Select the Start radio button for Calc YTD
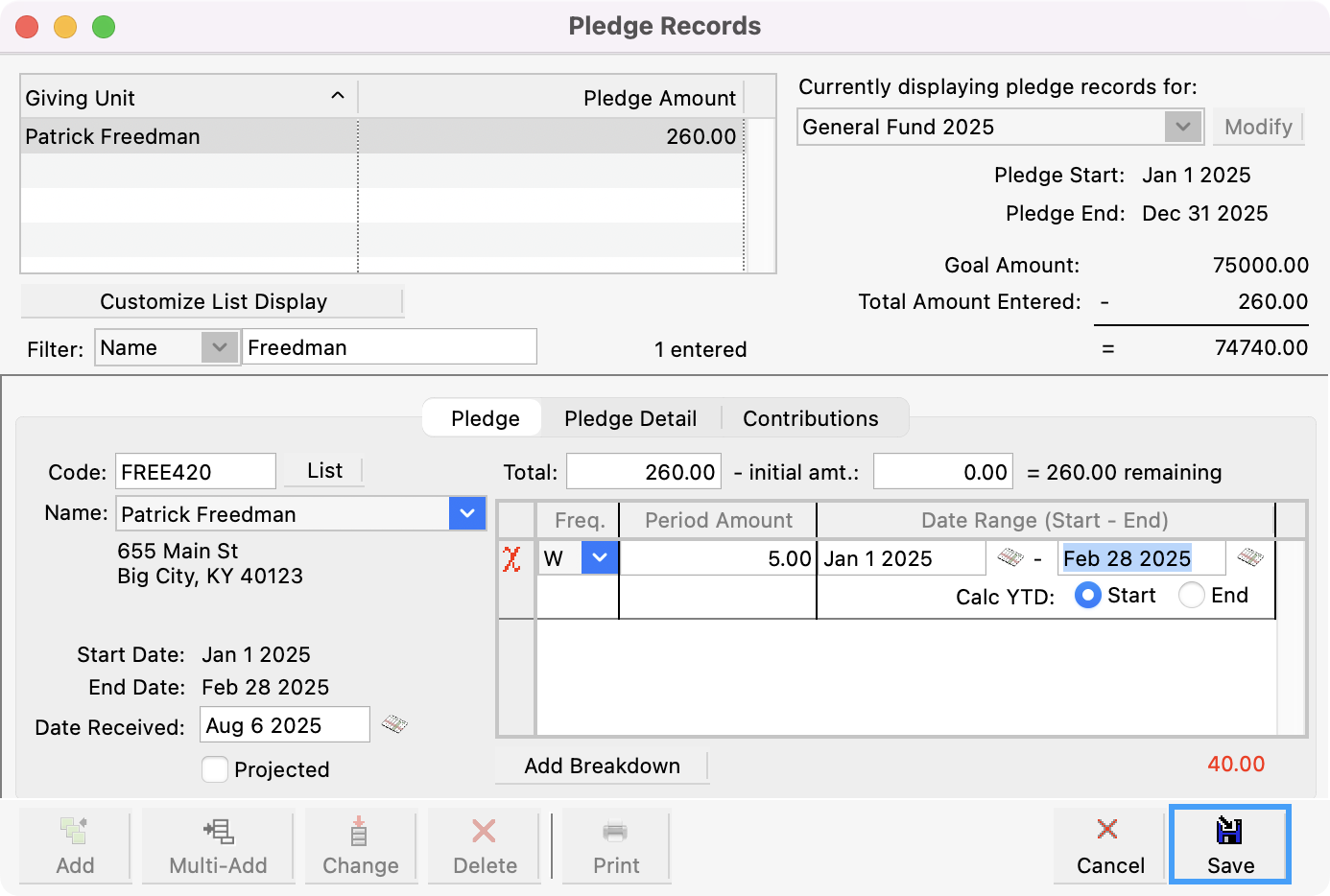Viewport: 1330px width, 896px height. click(x=1087, y=595)
